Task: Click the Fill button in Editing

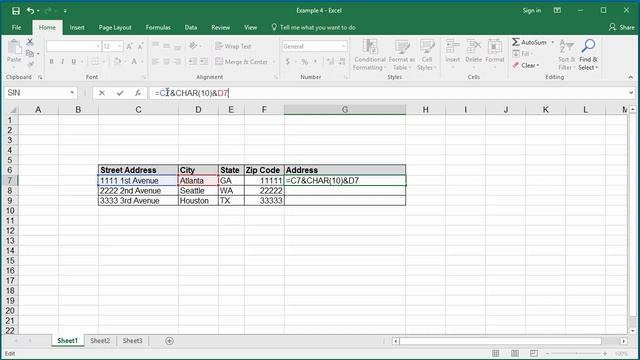Action: click(522, 53)
